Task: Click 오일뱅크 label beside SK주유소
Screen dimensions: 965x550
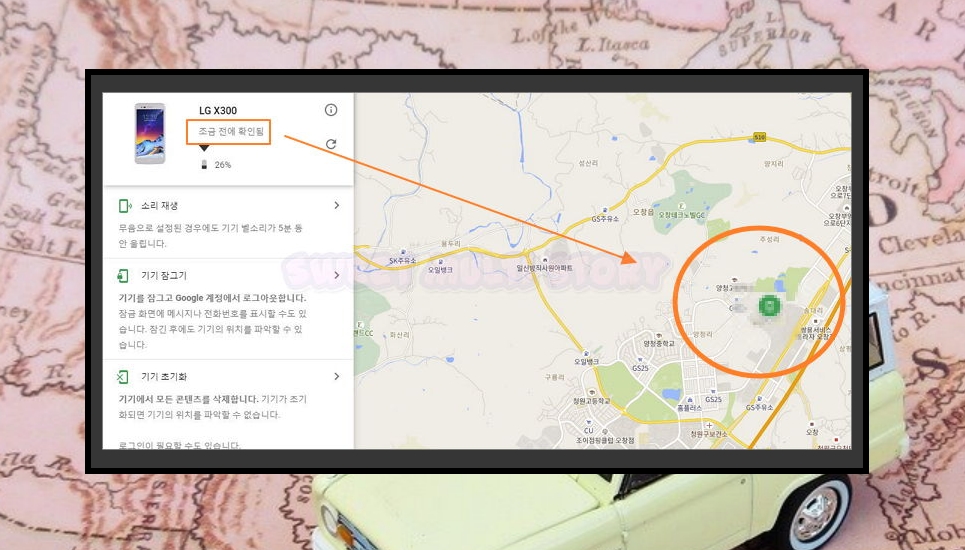Action: (440, 269)
